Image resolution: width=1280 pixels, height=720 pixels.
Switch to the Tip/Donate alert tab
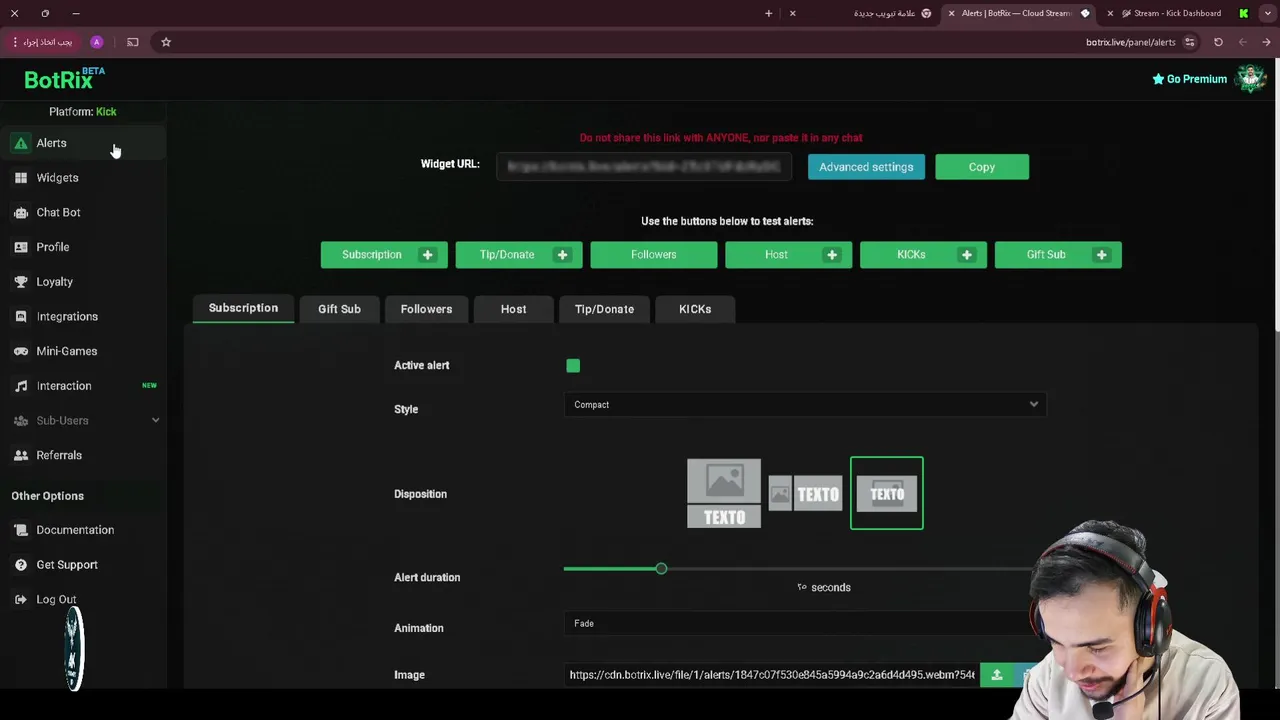pos(604,309)
